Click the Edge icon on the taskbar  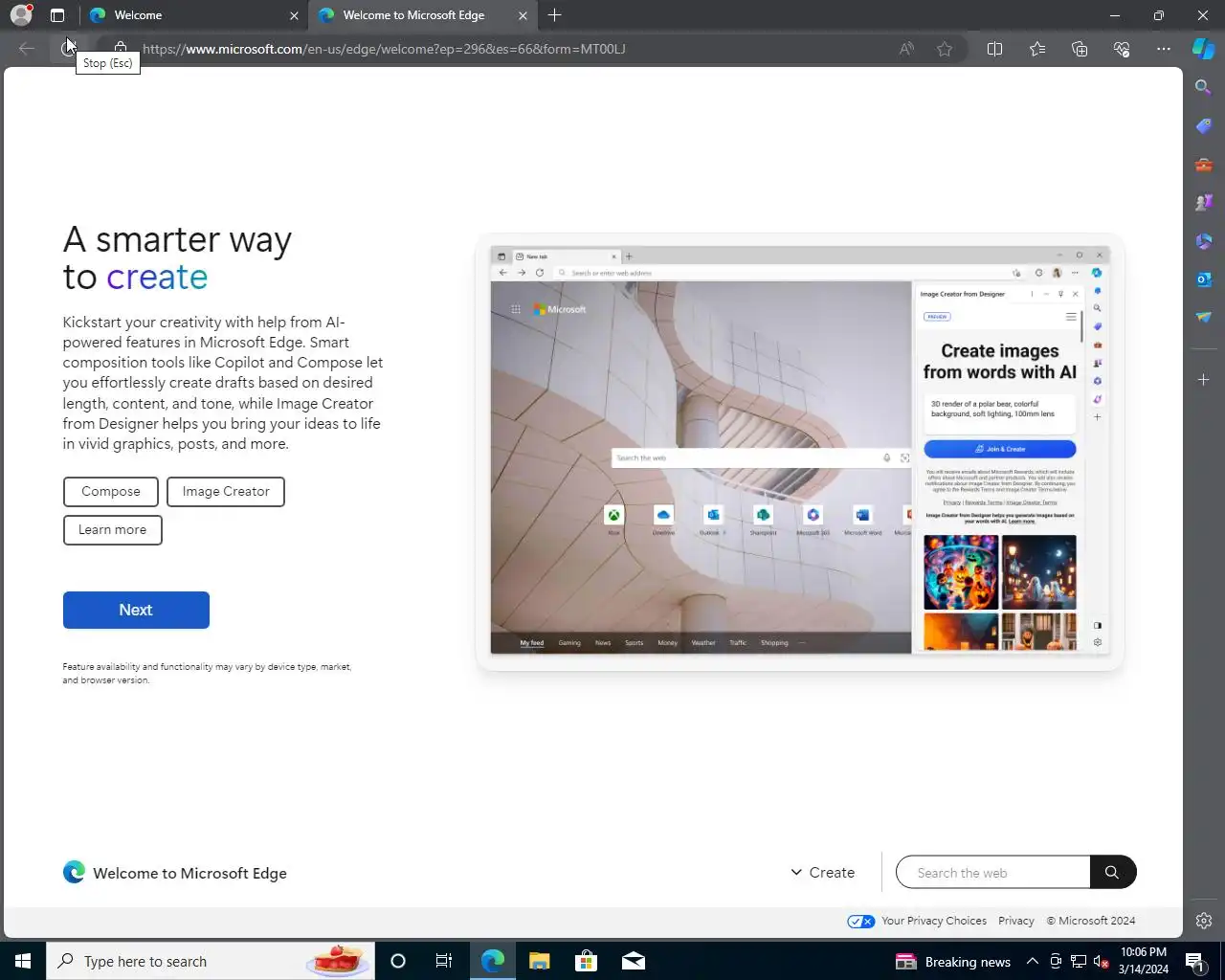point(493,961)
